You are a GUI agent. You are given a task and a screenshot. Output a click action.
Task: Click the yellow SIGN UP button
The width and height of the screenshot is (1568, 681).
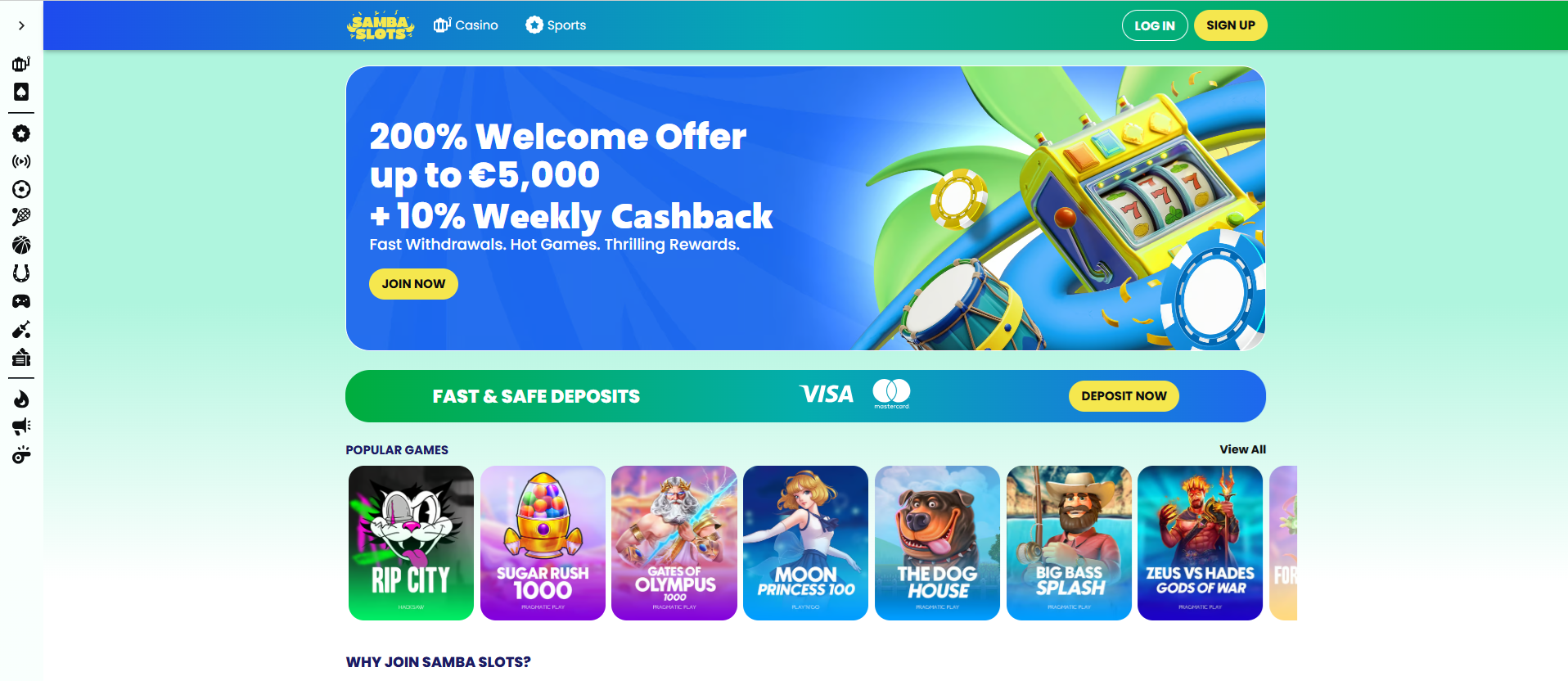point(1231,25)
